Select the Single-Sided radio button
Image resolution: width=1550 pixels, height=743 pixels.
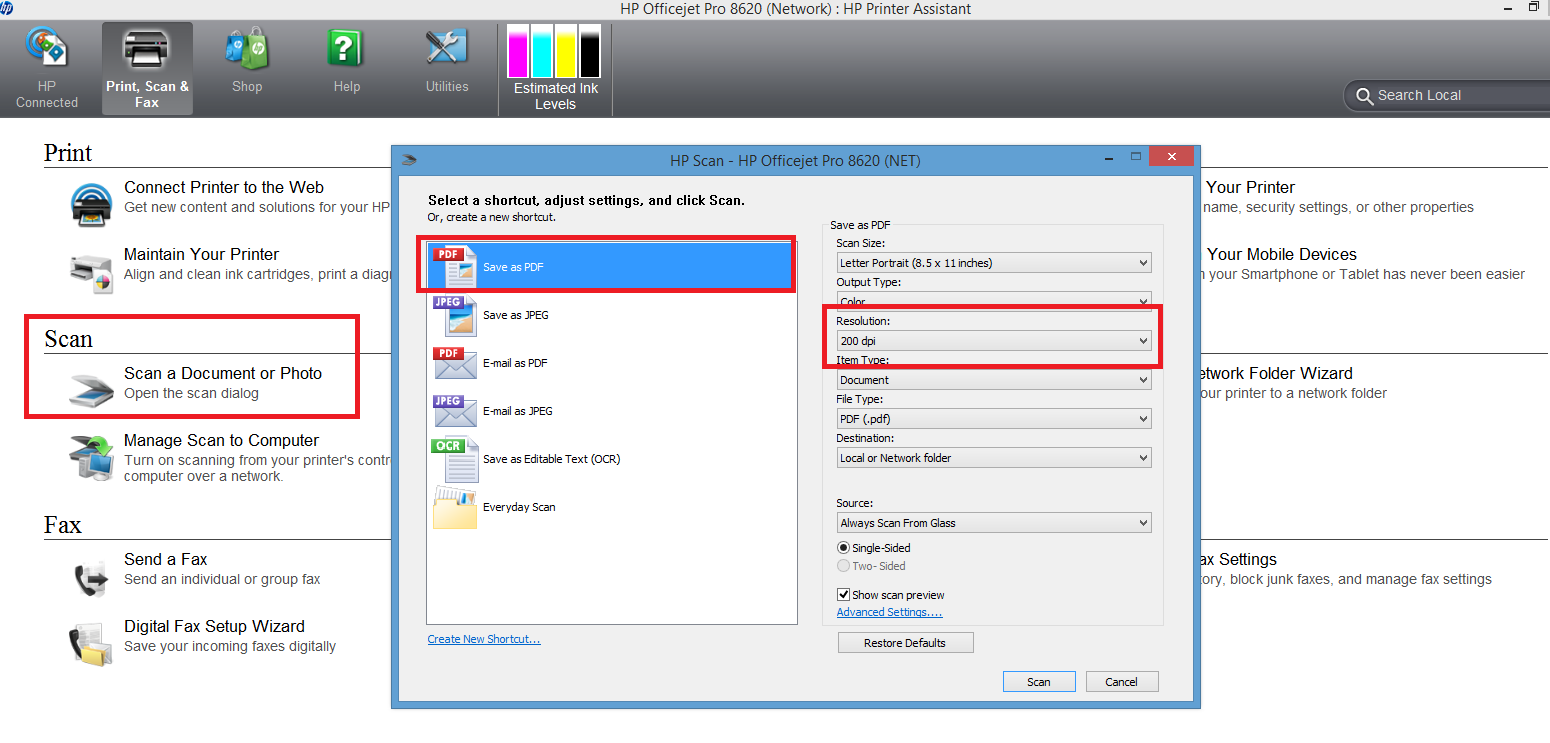(843, 548)
